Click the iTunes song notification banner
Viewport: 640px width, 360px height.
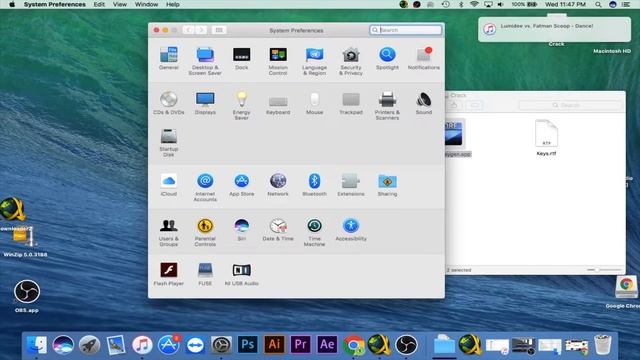click(x=554, y=29)
